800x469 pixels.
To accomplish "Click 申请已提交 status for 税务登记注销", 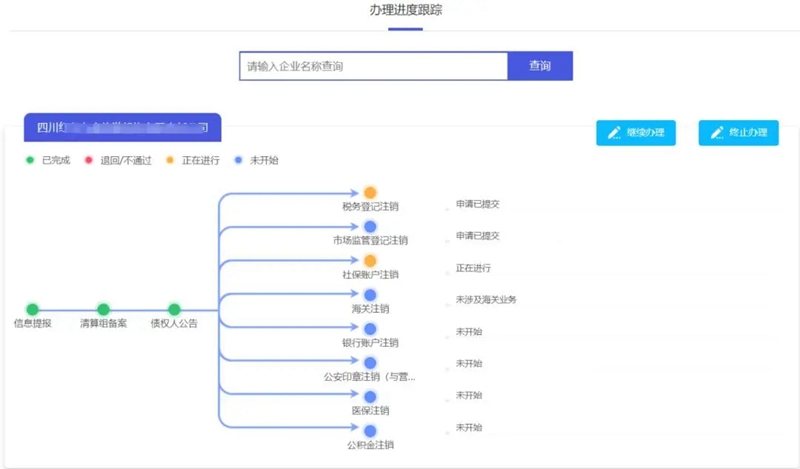I will pos(478,204).
